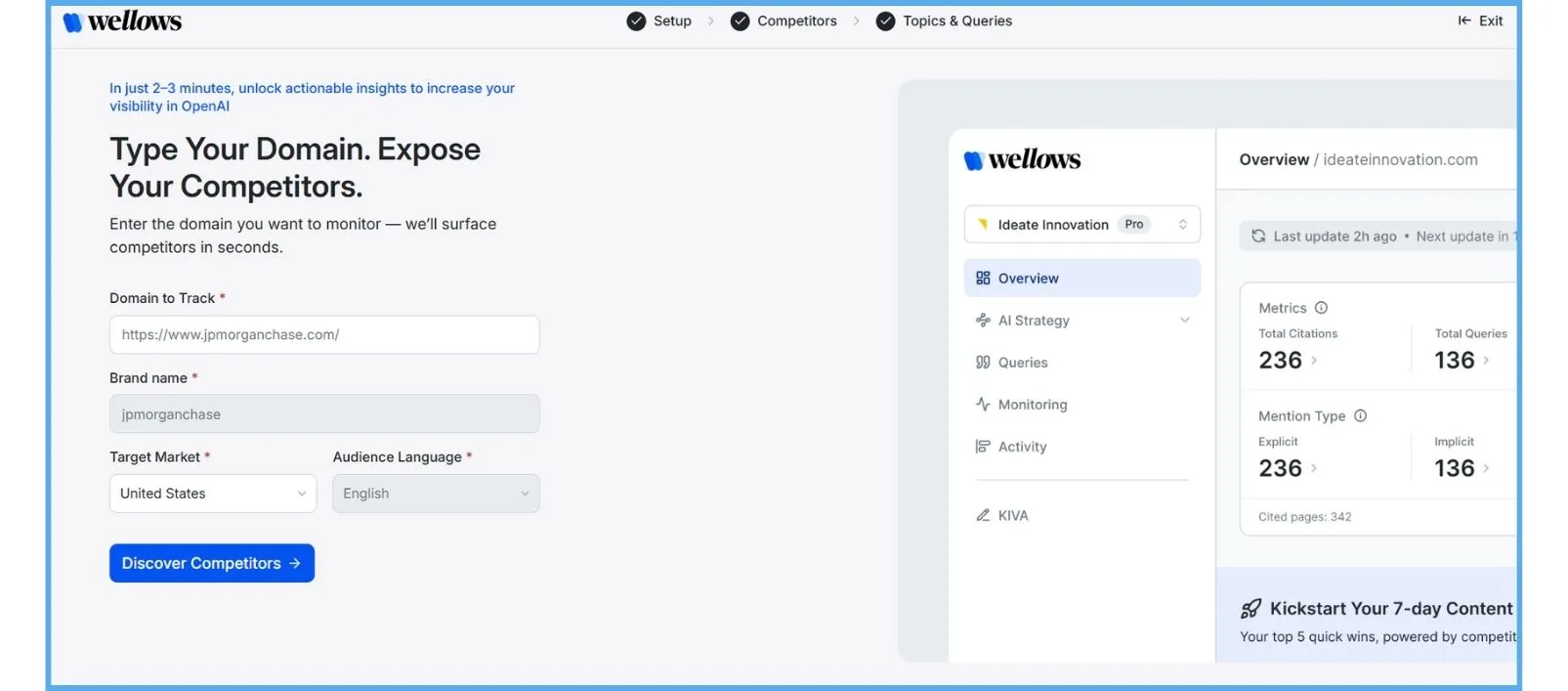The image size is (1568, 691).
Task: Click the Monitoring pulse icon in sidebar
Action: 983,404
